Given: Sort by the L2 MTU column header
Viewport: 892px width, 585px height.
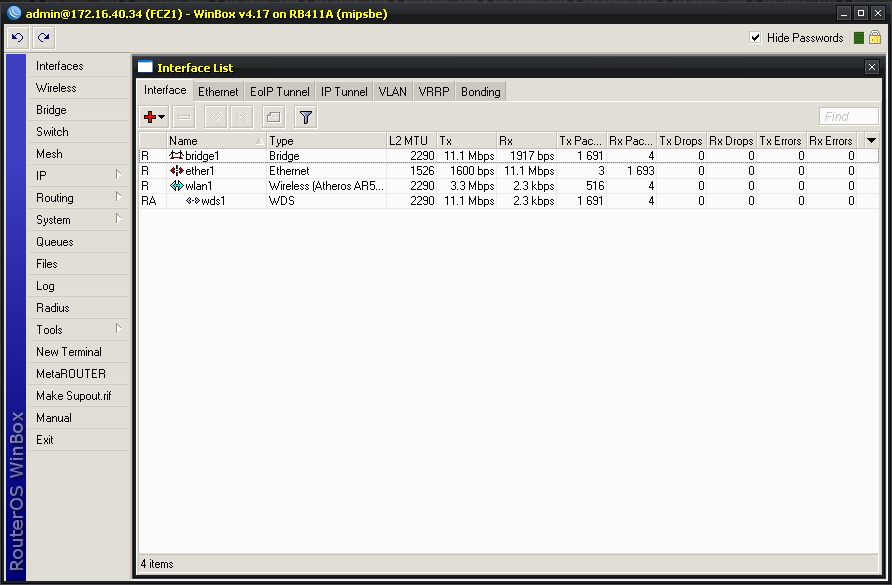Looking at the screenshot, I should tap(411, 141).
